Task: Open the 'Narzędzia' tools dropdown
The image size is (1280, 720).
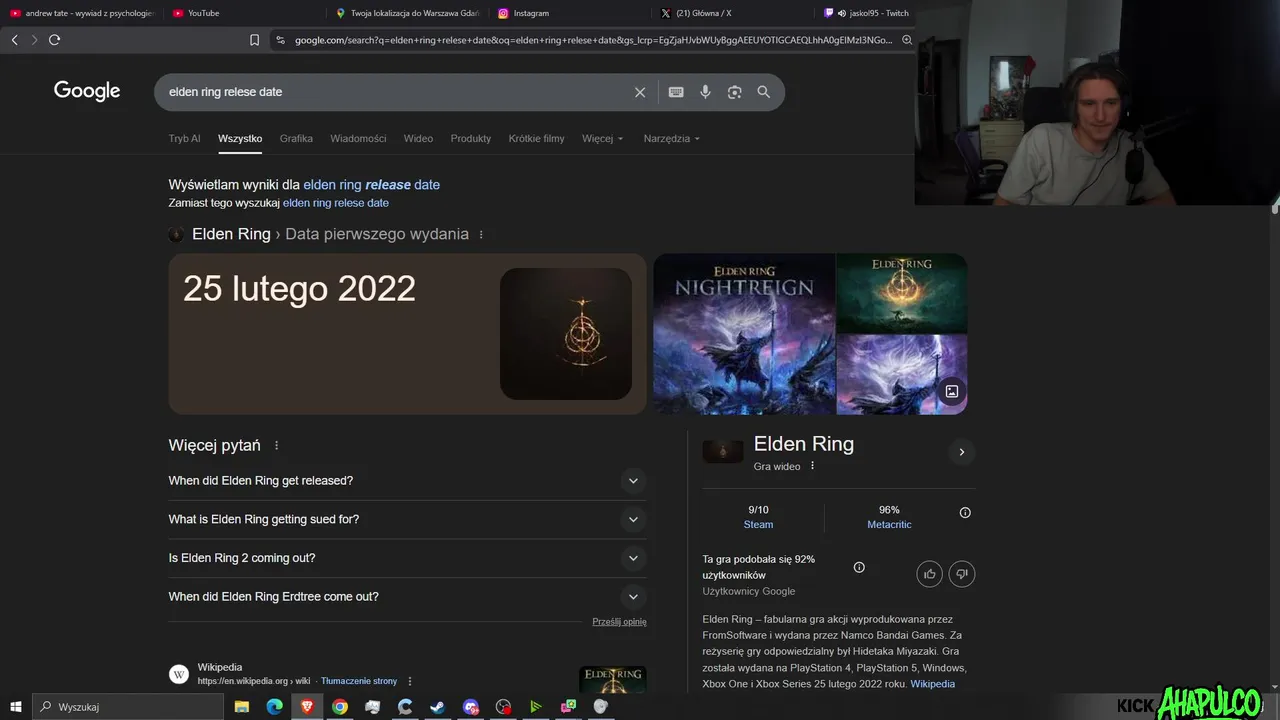Action: [672, 139]
